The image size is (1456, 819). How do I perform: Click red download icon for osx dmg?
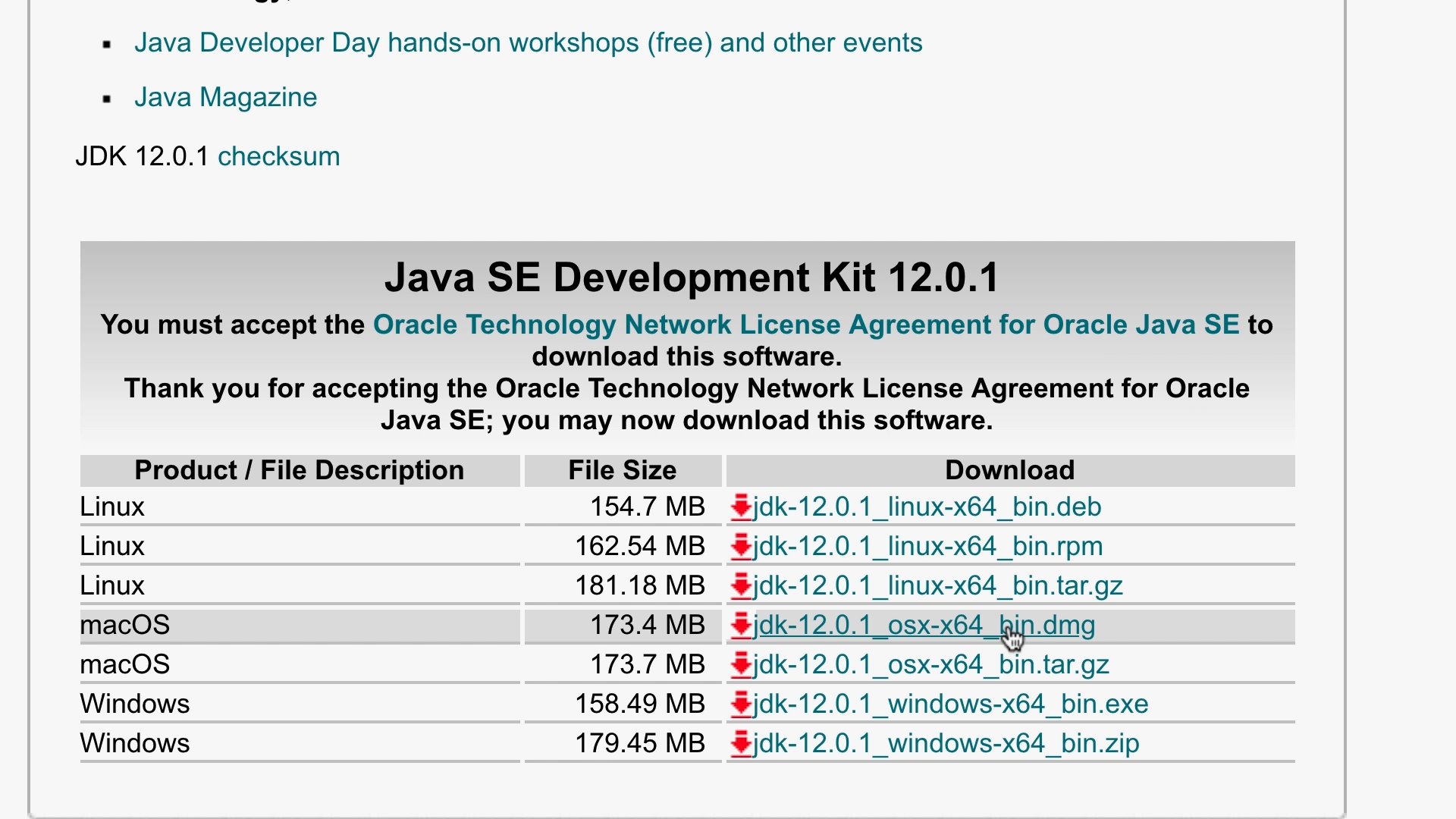[x=740, y=625]
